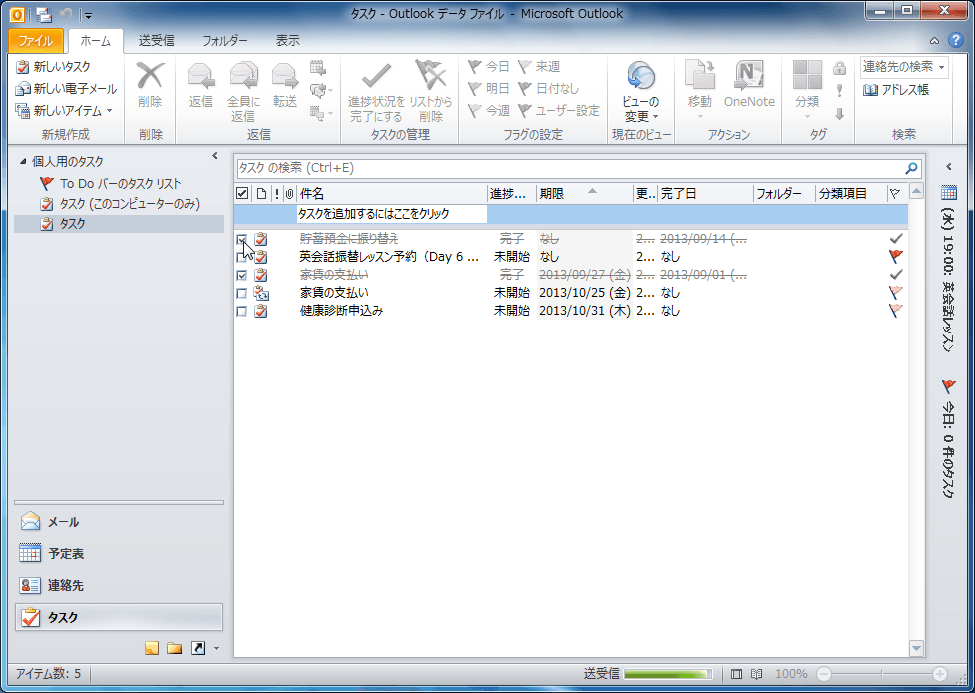Set high importance exclamation icon

(x=839, y=91)
